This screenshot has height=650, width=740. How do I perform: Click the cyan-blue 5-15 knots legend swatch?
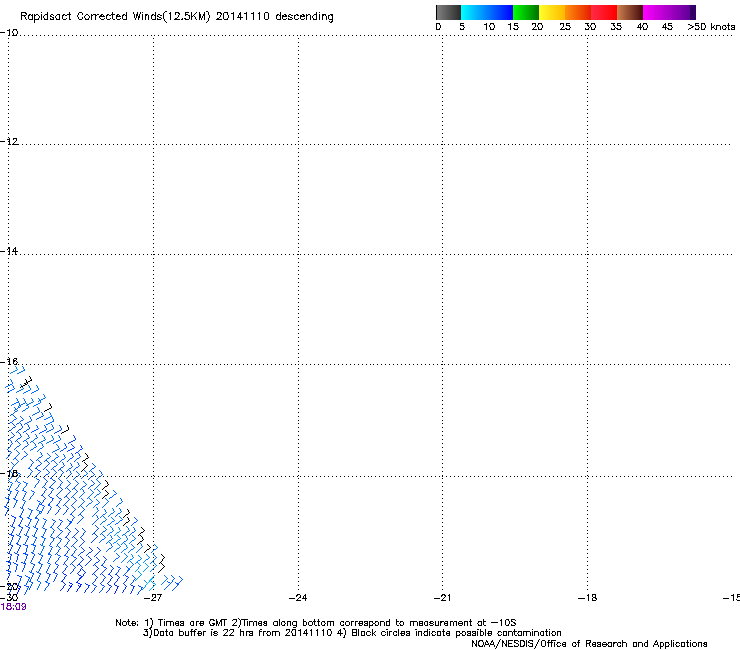point(487,12)
